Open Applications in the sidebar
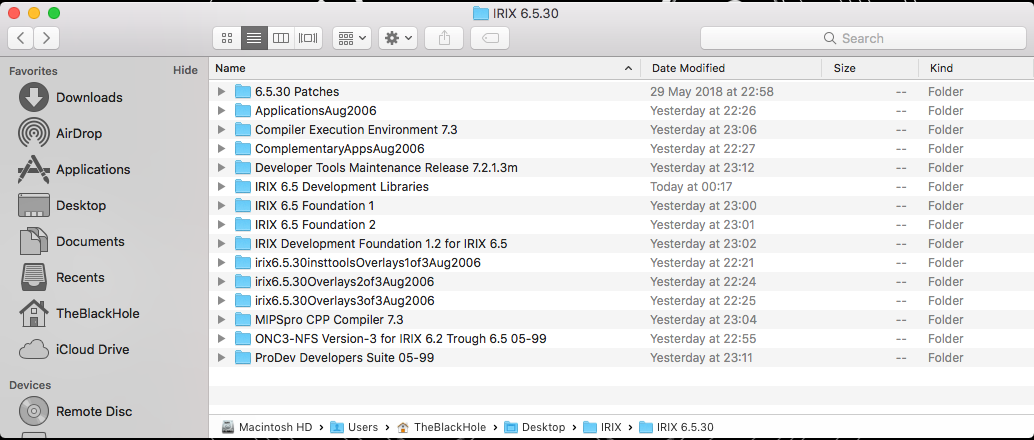The image size is (1034, 440). pos(93,170)
